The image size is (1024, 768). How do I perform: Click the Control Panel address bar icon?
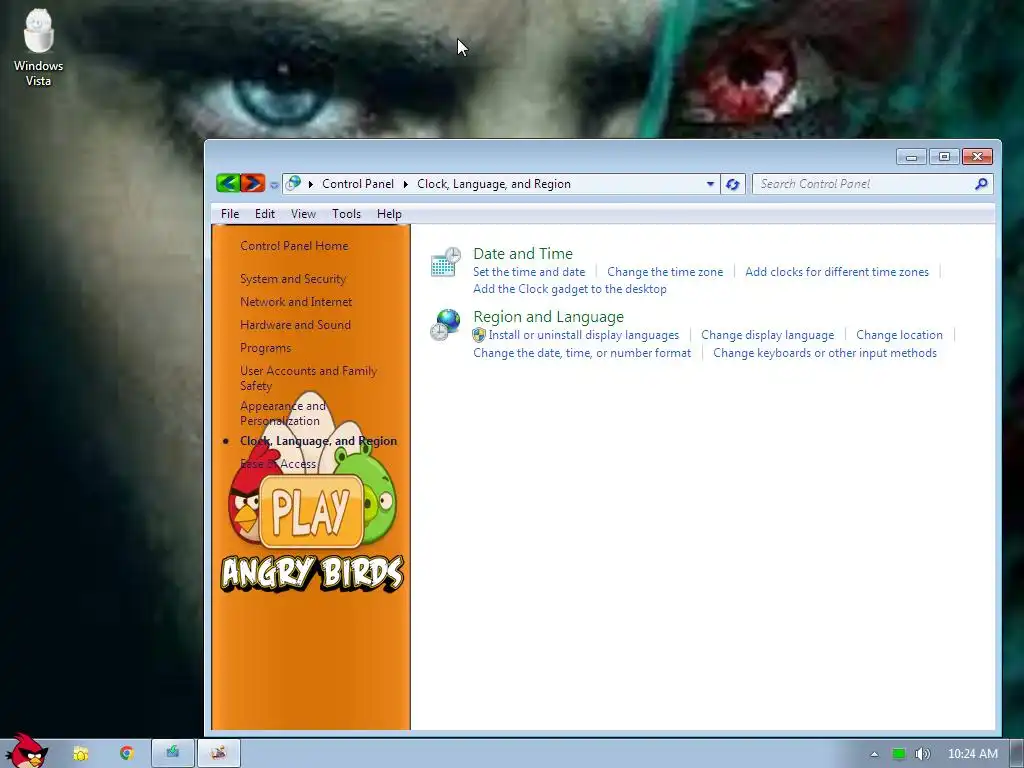pyautogui.click(x=294, y=184)
